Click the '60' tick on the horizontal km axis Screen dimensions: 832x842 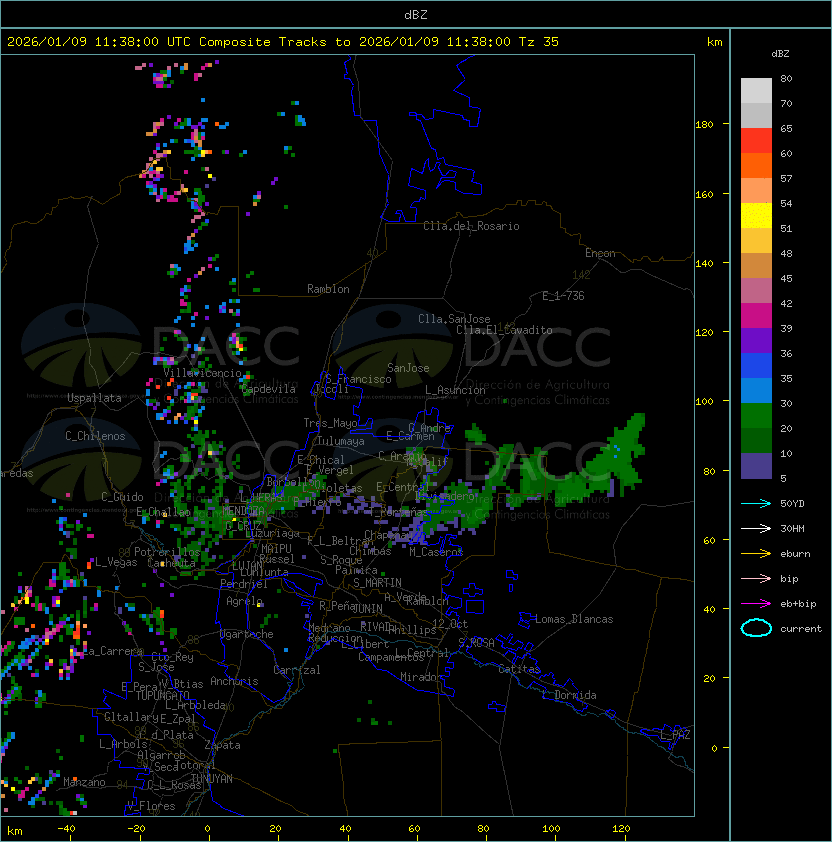[415, 829]
